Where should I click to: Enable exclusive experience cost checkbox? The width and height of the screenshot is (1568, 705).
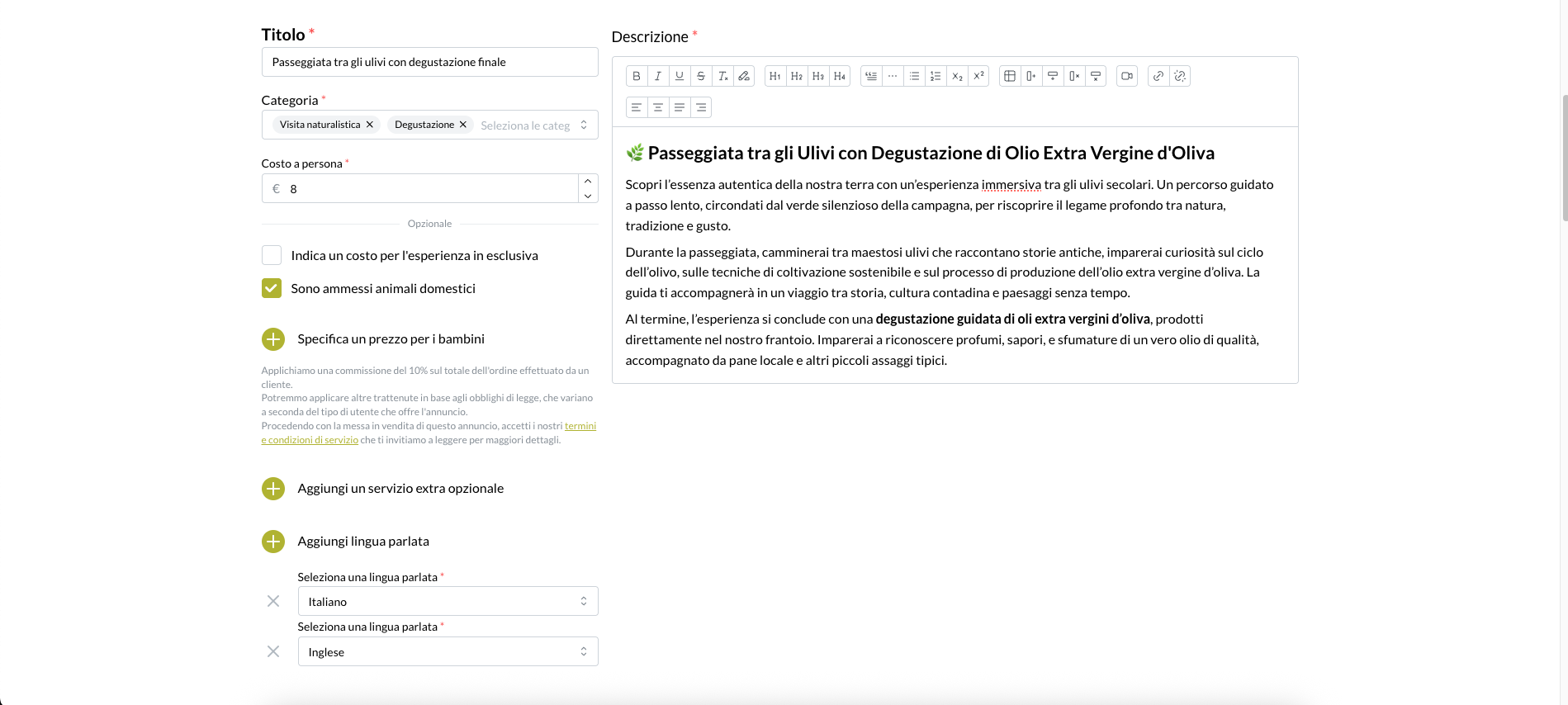(x=272, y=255)
